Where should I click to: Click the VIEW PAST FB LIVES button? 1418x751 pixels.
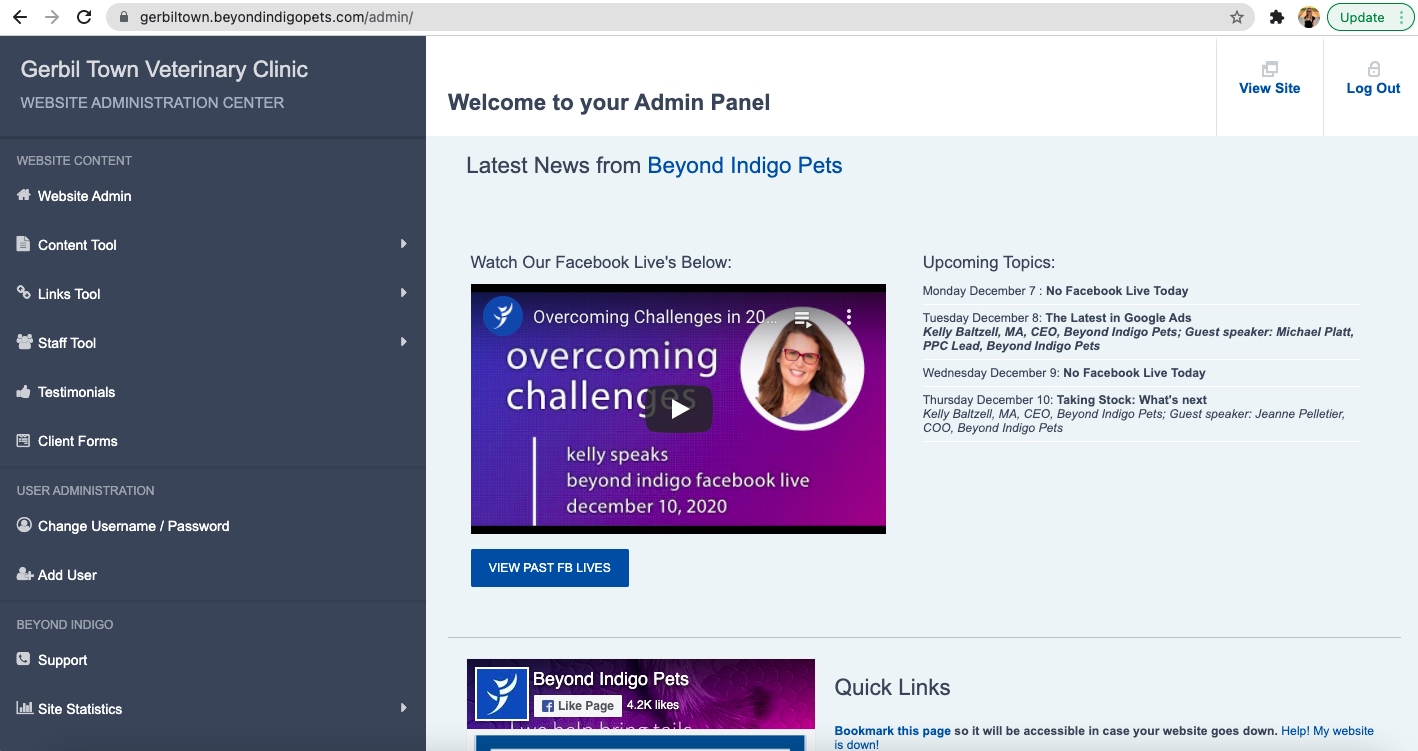(x=550, y=567)
